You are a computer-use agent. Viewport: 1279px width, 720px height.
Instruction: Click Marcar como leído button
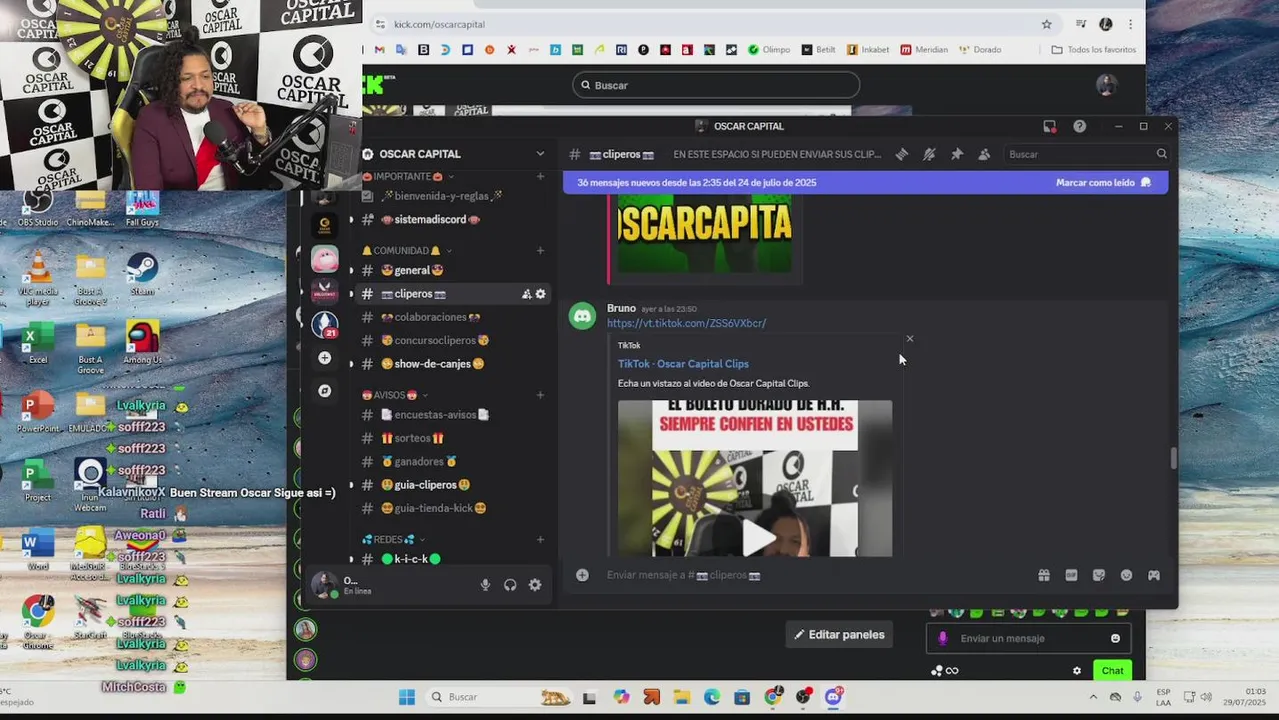point(1103,183)
